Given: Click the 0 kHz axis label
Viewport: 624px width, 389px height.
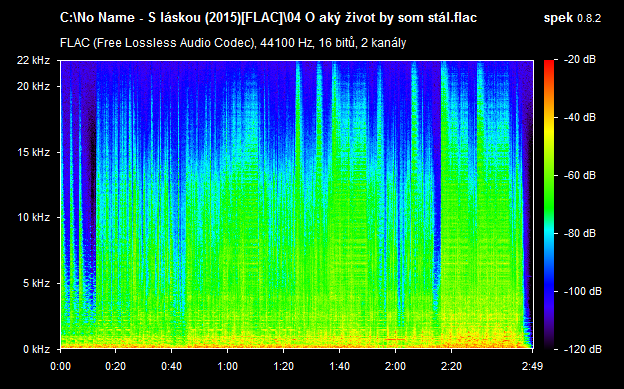Looking at the screenshot, I should coord(37,349).
